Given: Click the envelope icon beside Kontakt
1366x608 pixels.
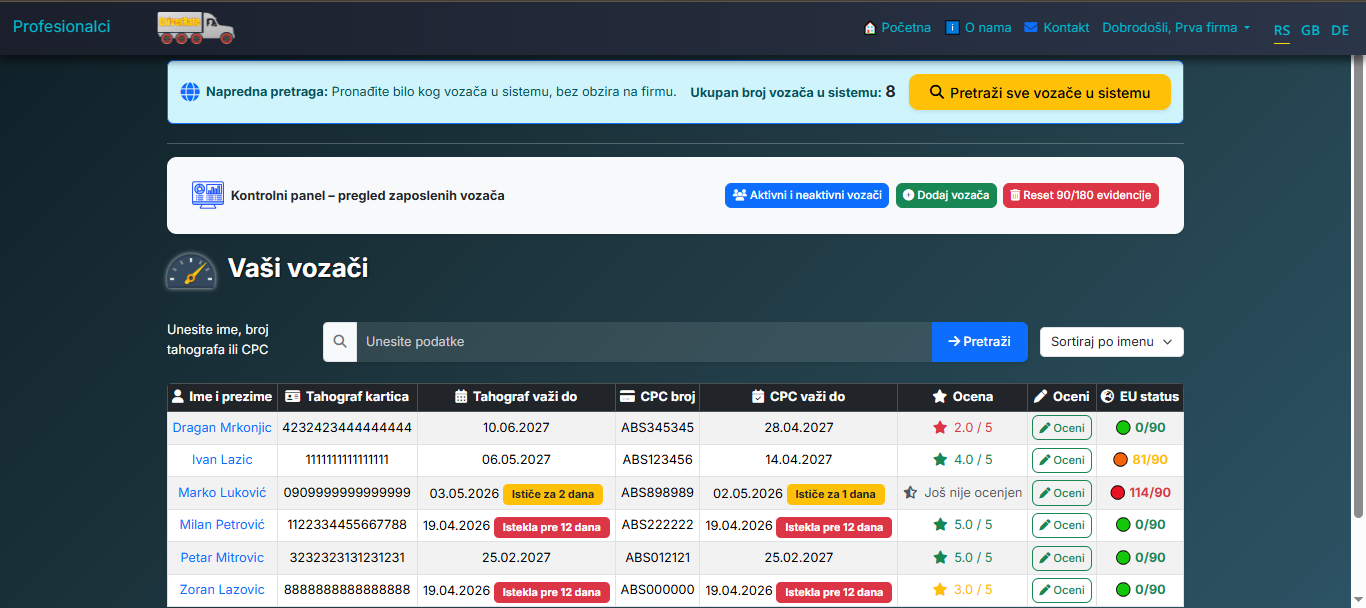Looking at the screenshot, I should pos(1031,28).
